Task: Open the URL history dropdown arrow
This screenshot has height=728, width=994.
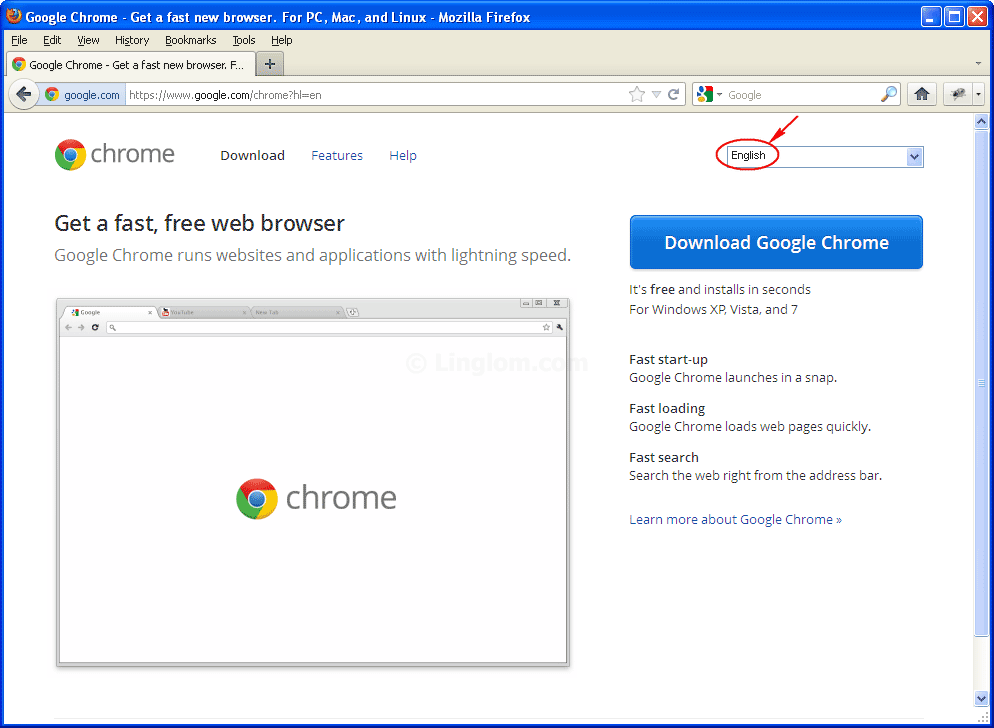Action: tap(656, 94)
